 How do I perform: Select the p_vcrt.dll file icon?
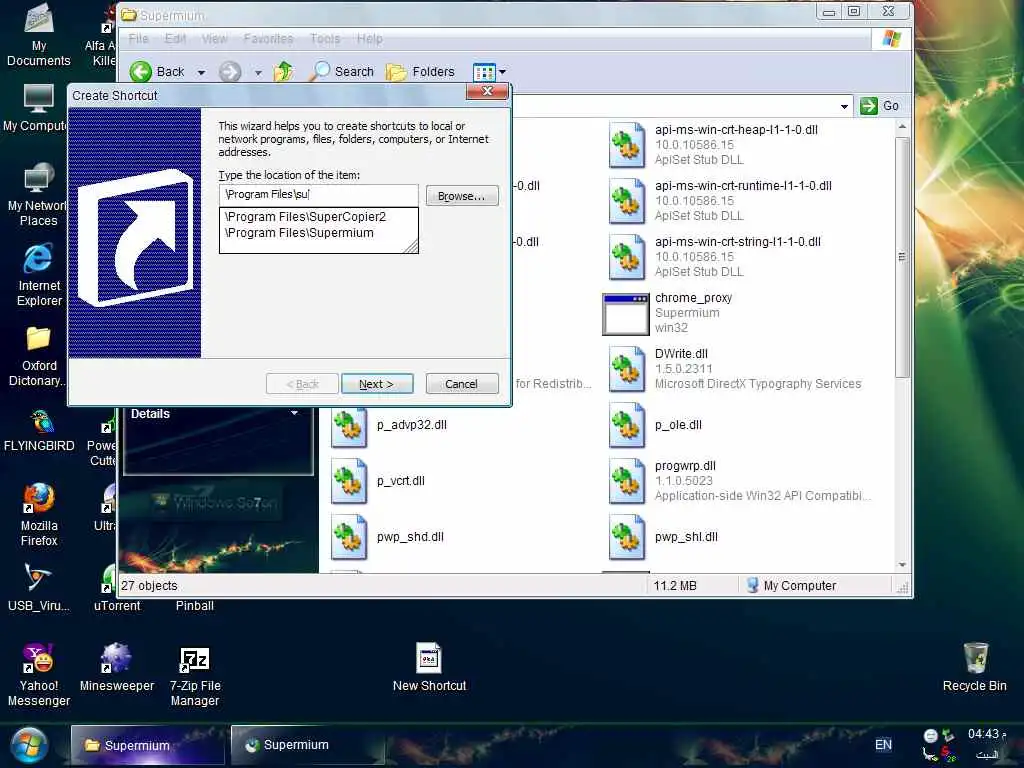click(x=349, y=481)
